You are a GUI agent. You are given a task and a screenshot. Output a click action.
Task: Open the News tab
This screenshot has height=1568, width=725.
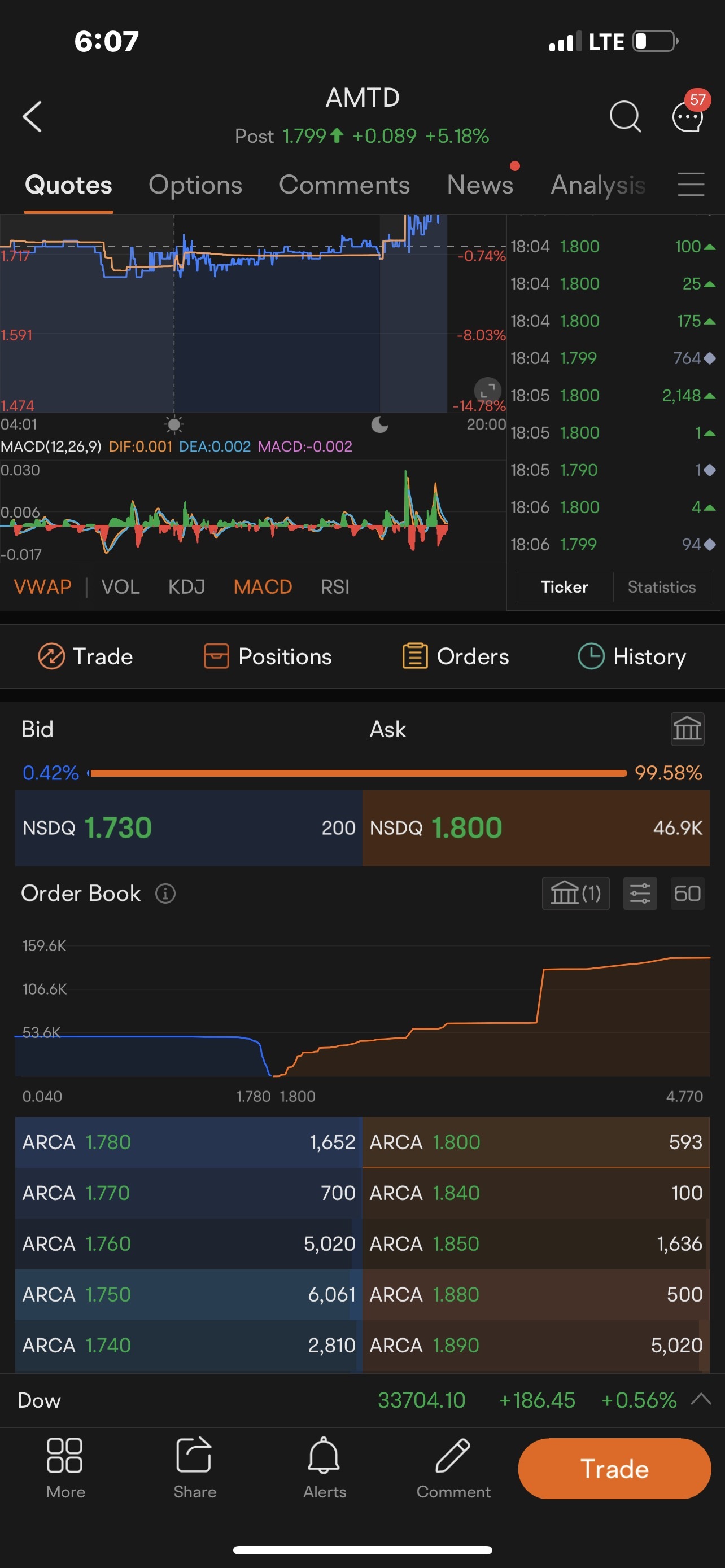pos(481,185)
